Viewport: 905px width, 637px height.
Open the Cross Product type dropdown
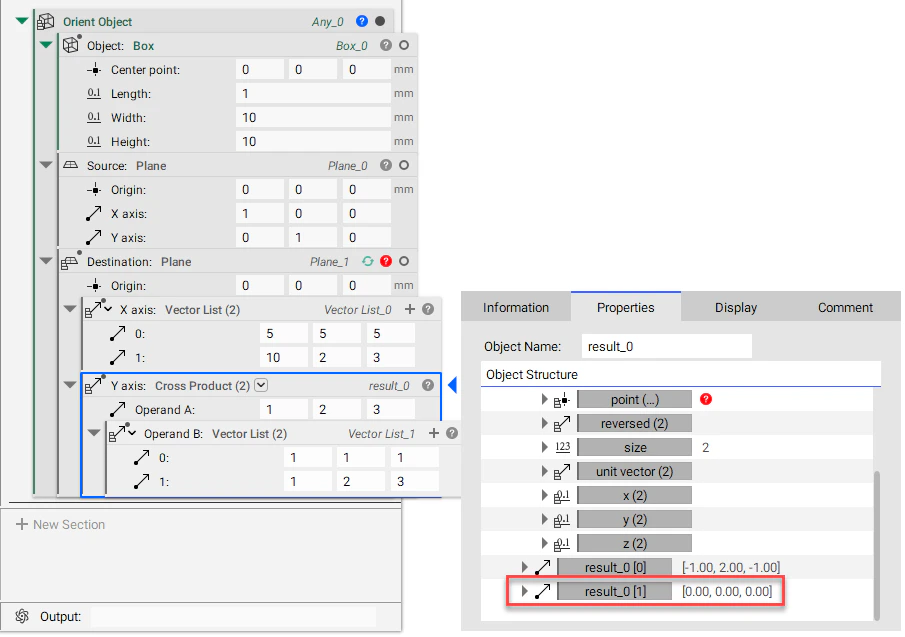261,385
